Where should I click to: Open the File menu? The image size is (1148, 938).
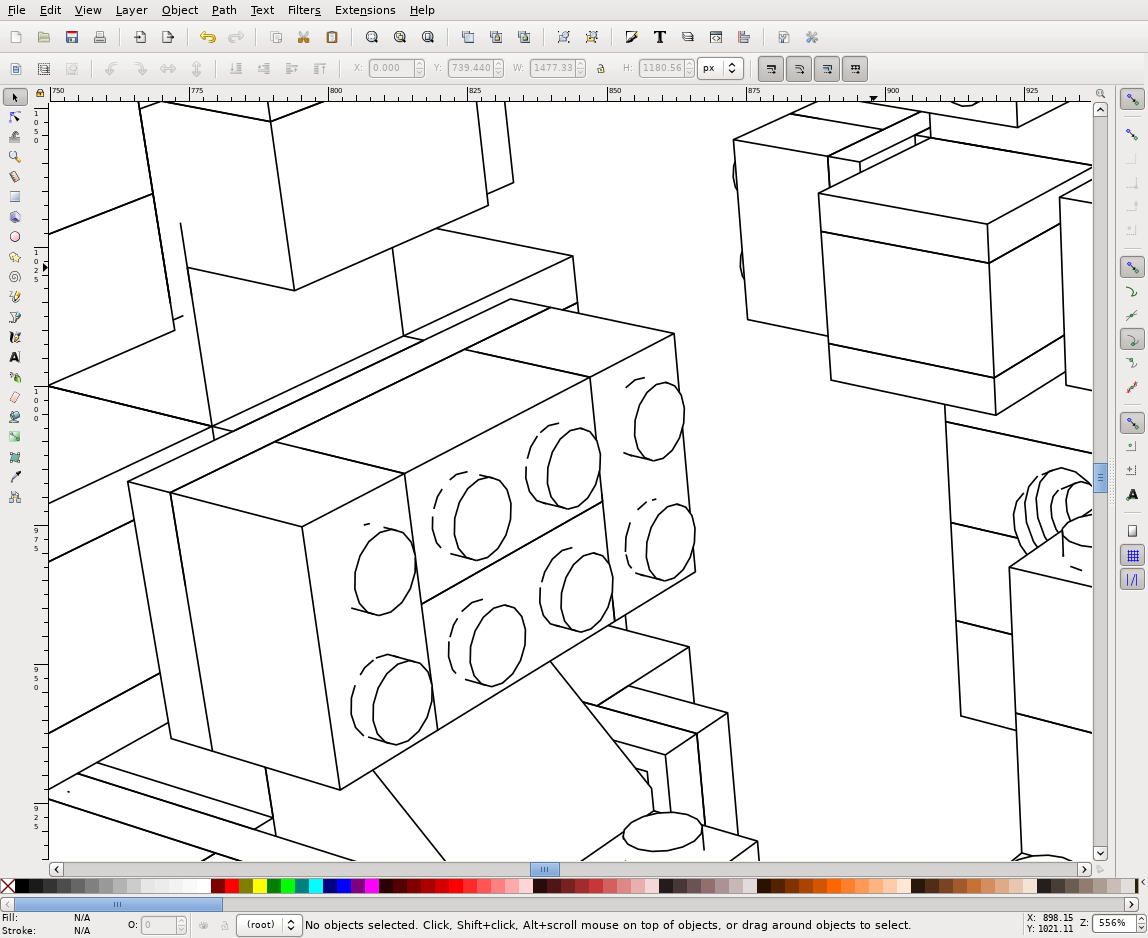tap(16, 10)
